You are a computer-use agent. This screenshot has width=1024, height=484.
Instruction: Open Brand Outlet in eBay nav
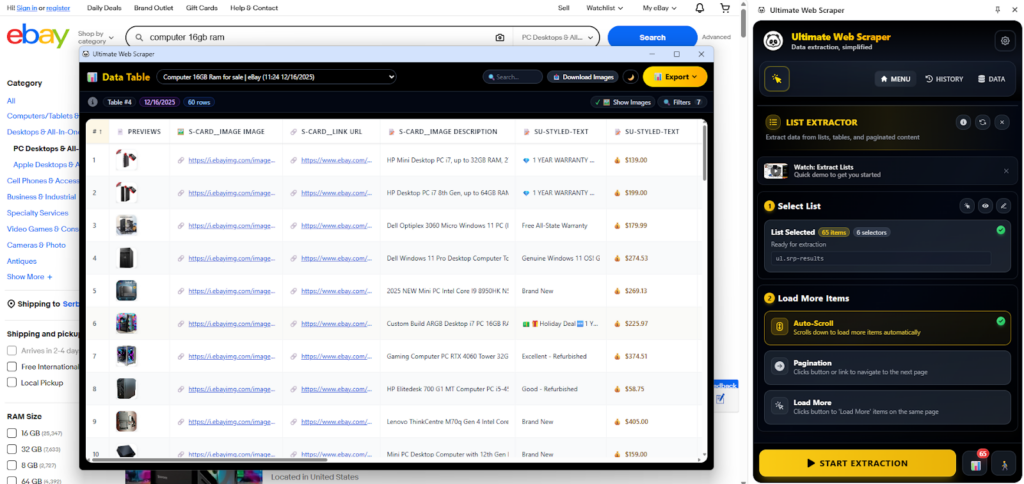(x=152, y=8)
